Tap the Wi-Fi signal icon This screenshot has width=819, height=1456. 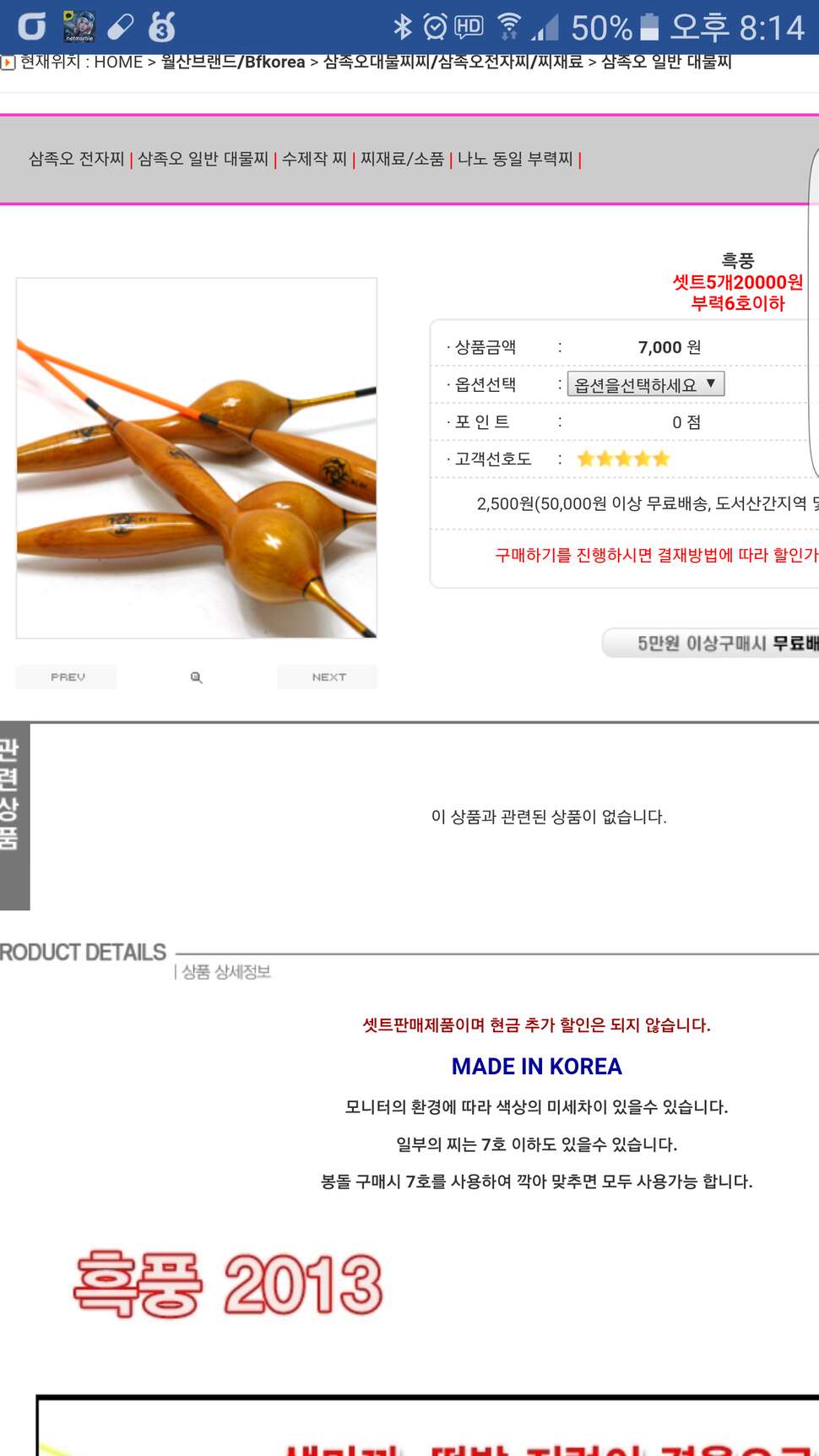508,27
